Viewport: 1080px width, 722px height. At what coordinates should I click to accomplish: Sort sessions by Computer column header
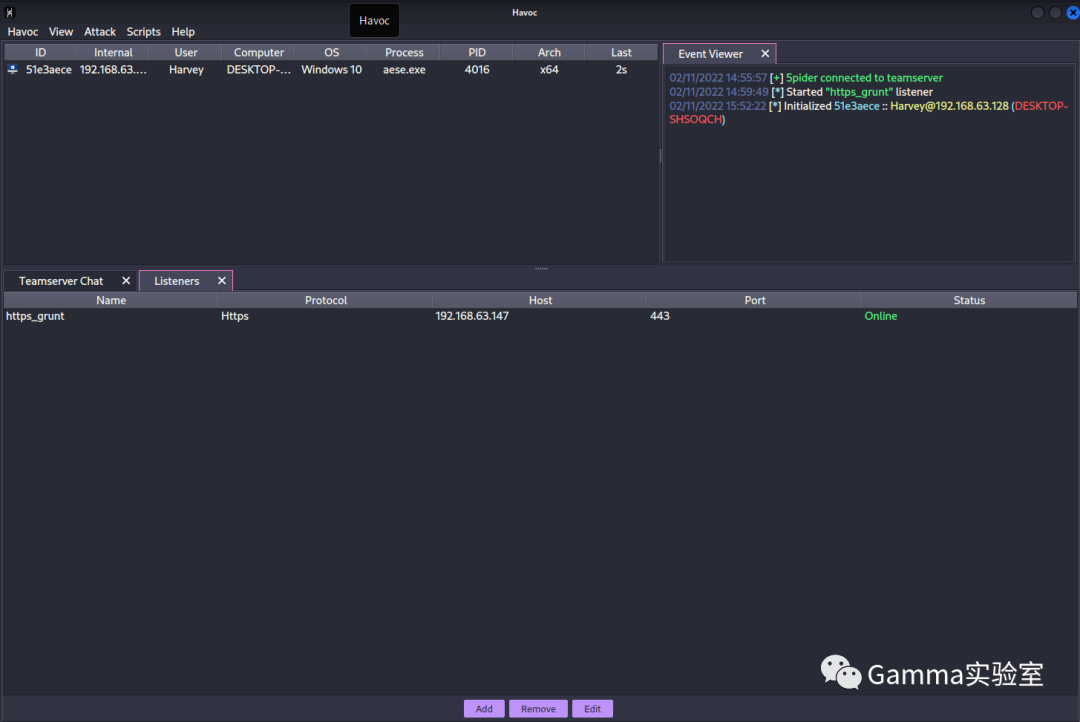click(258, 52)
